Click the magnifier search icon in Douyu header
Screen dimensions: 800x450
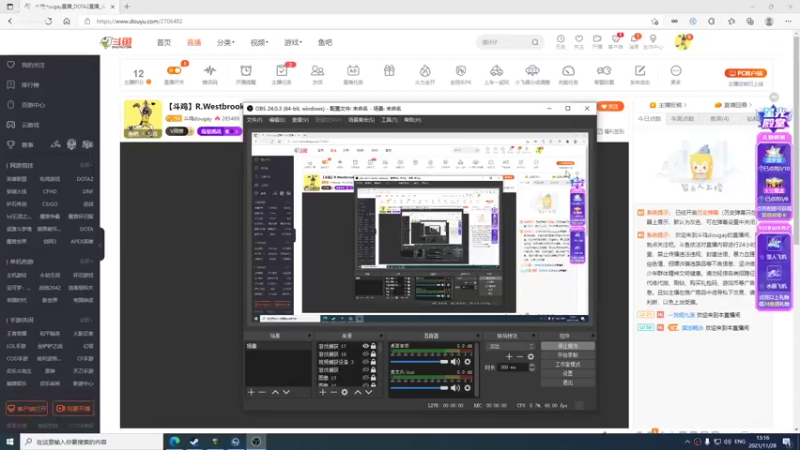point(535,42)
